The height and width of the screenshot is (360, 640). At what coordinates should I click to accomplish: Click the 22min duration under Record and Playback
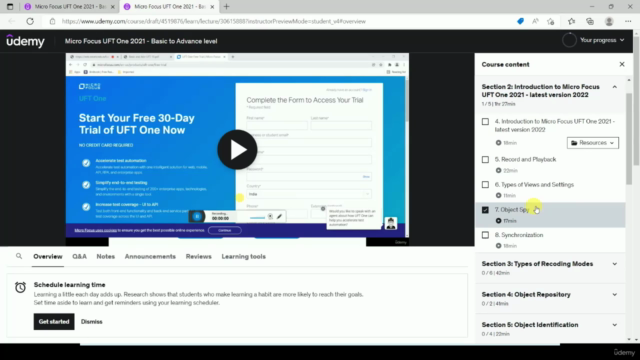[510, 171]
